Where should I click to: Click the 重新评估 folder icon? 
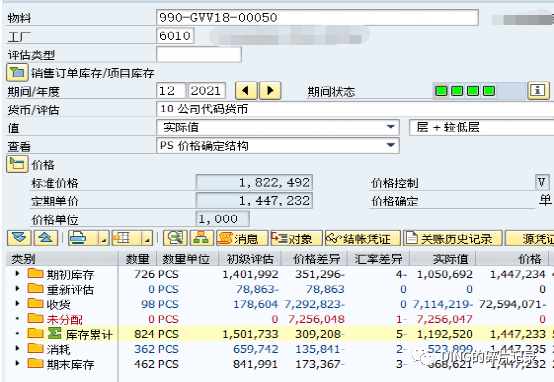[35, 288]
